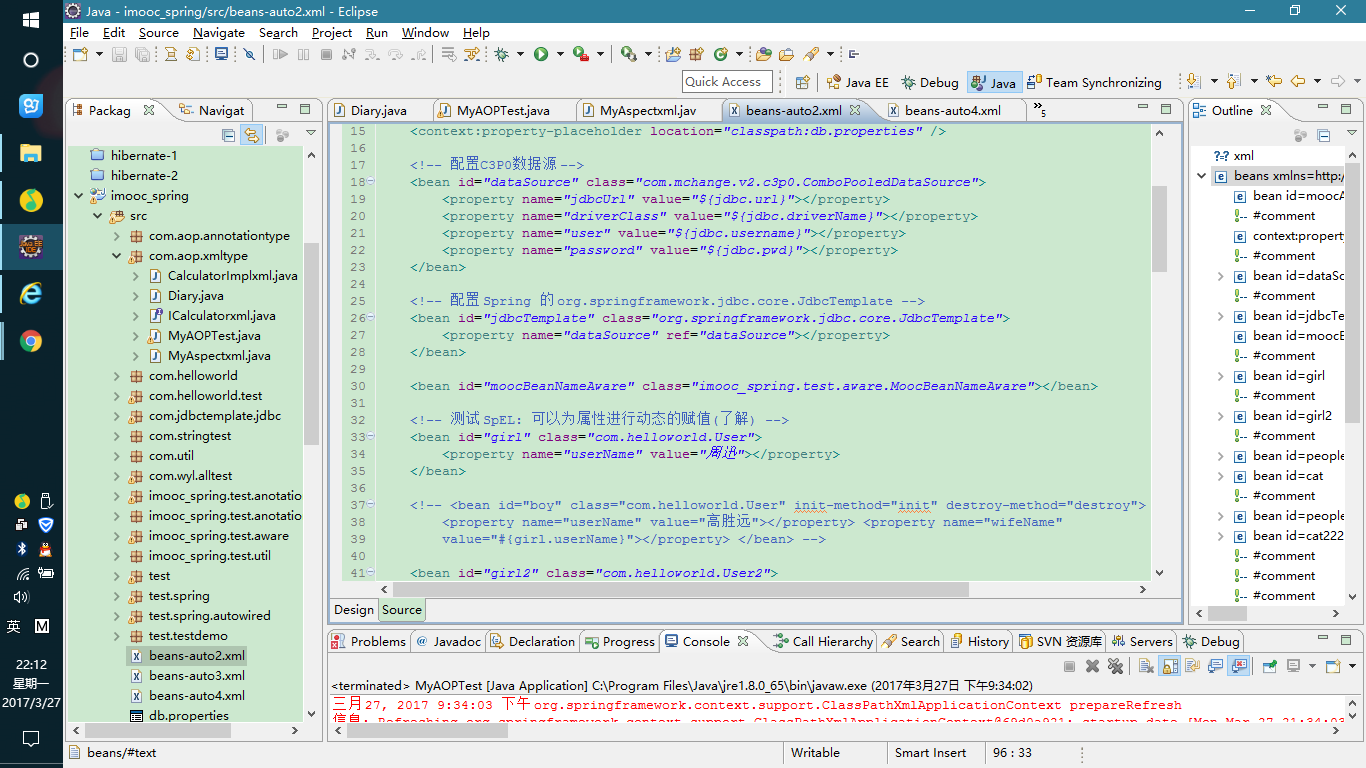Switch to the Problems tab

coord(369,642)
